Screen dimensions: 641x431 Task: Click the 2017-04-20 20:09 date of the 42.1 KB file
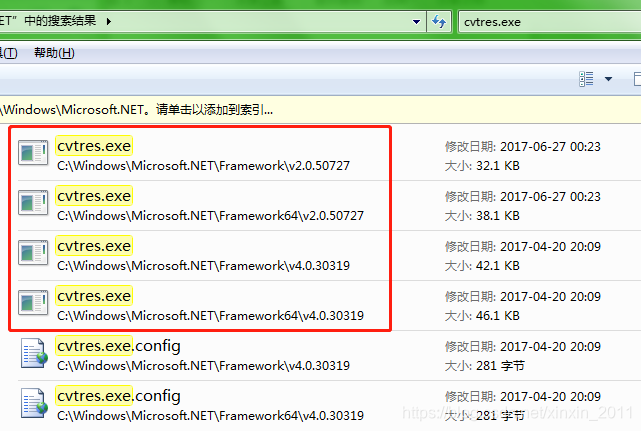point(550,246)
